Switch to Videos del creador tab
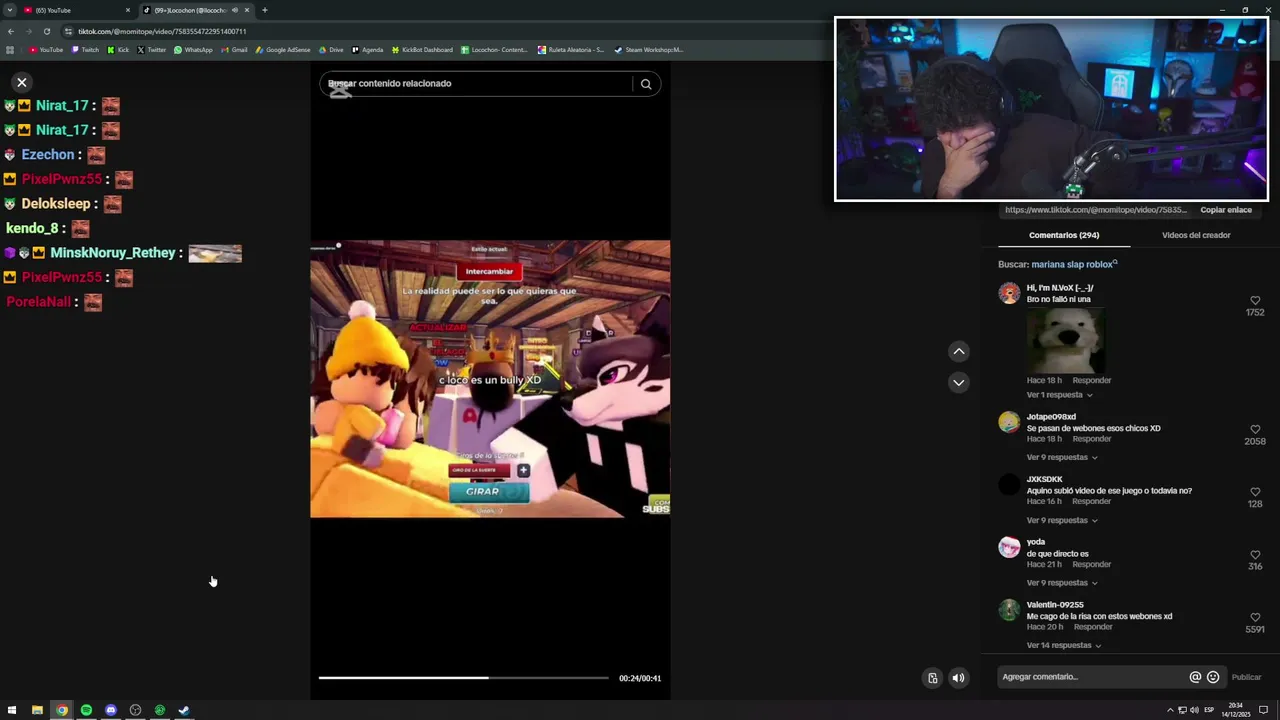Screen dimensions: 1280x720 (x=1196, y=235)
